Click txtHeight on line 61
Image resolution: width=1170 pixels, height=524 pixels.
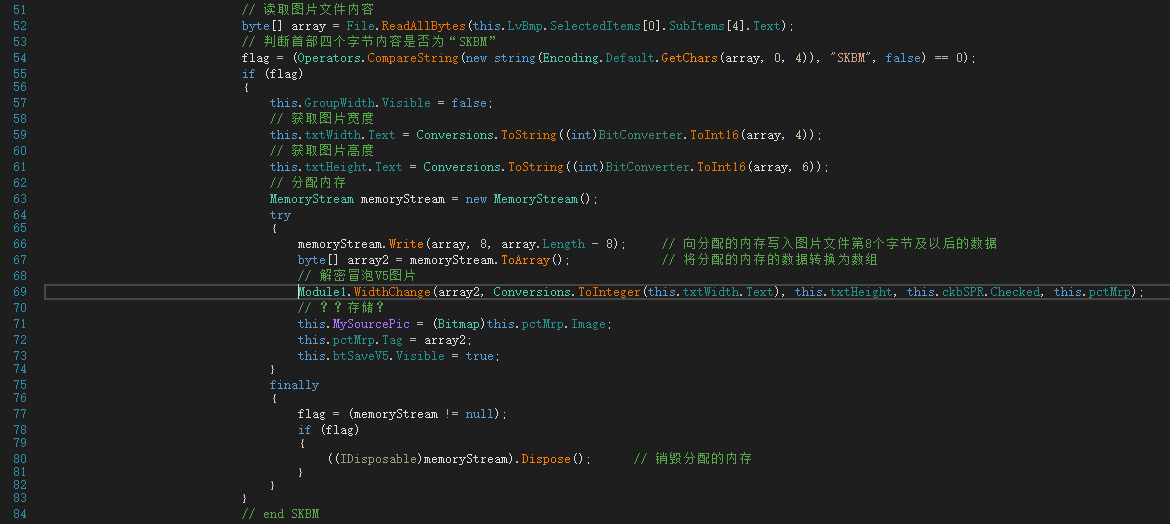tap(336, 166)
